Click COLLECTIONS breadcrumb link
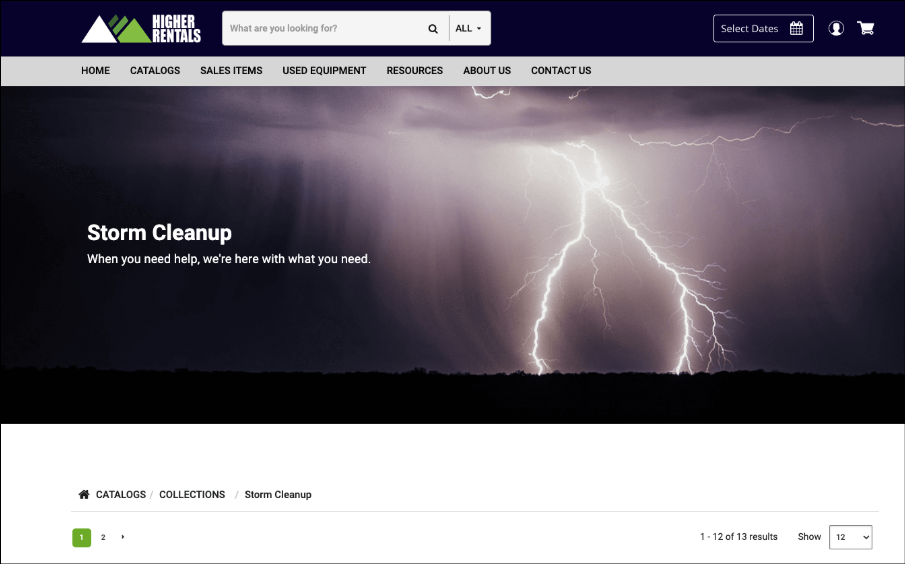Screen dimensions: 905x564 [192, 495]
